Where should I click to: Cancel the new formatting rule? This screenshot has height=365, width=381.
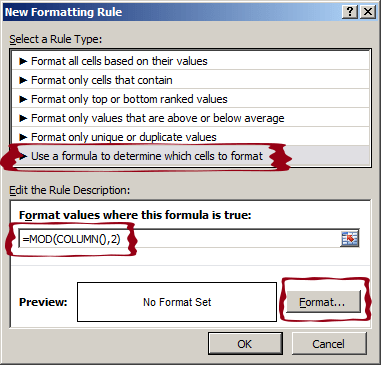point(329,344)
